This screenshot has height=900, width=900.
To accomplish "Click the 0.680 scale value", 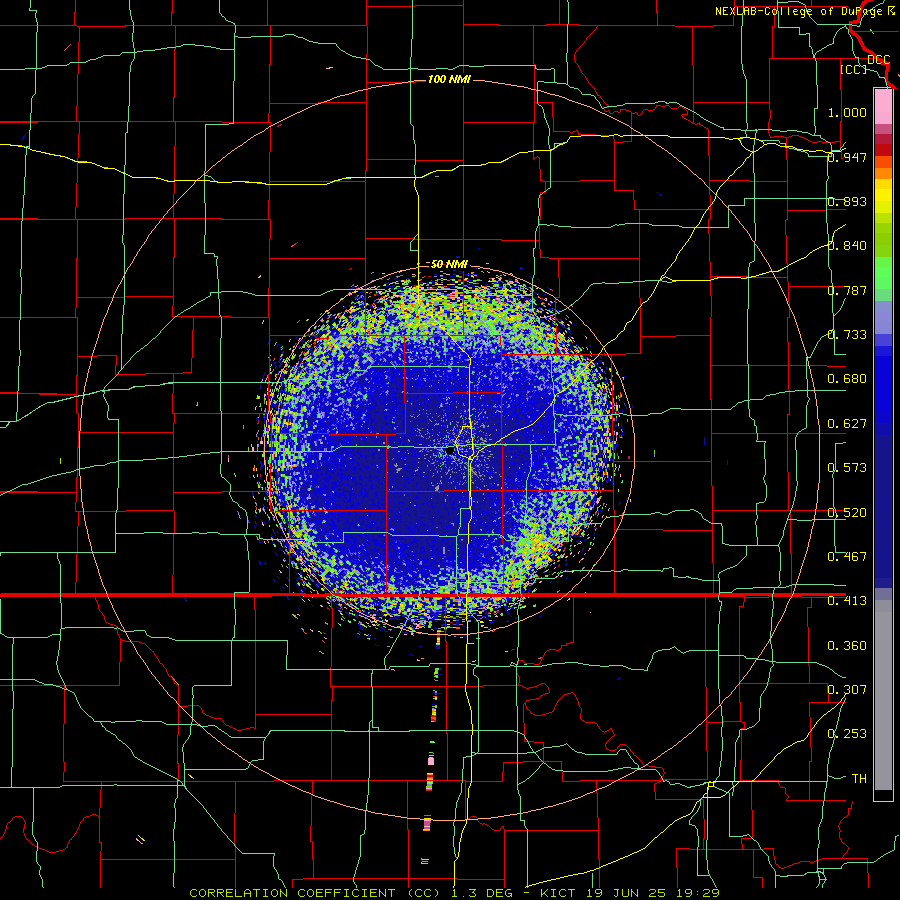I will [x=847, y=379].
